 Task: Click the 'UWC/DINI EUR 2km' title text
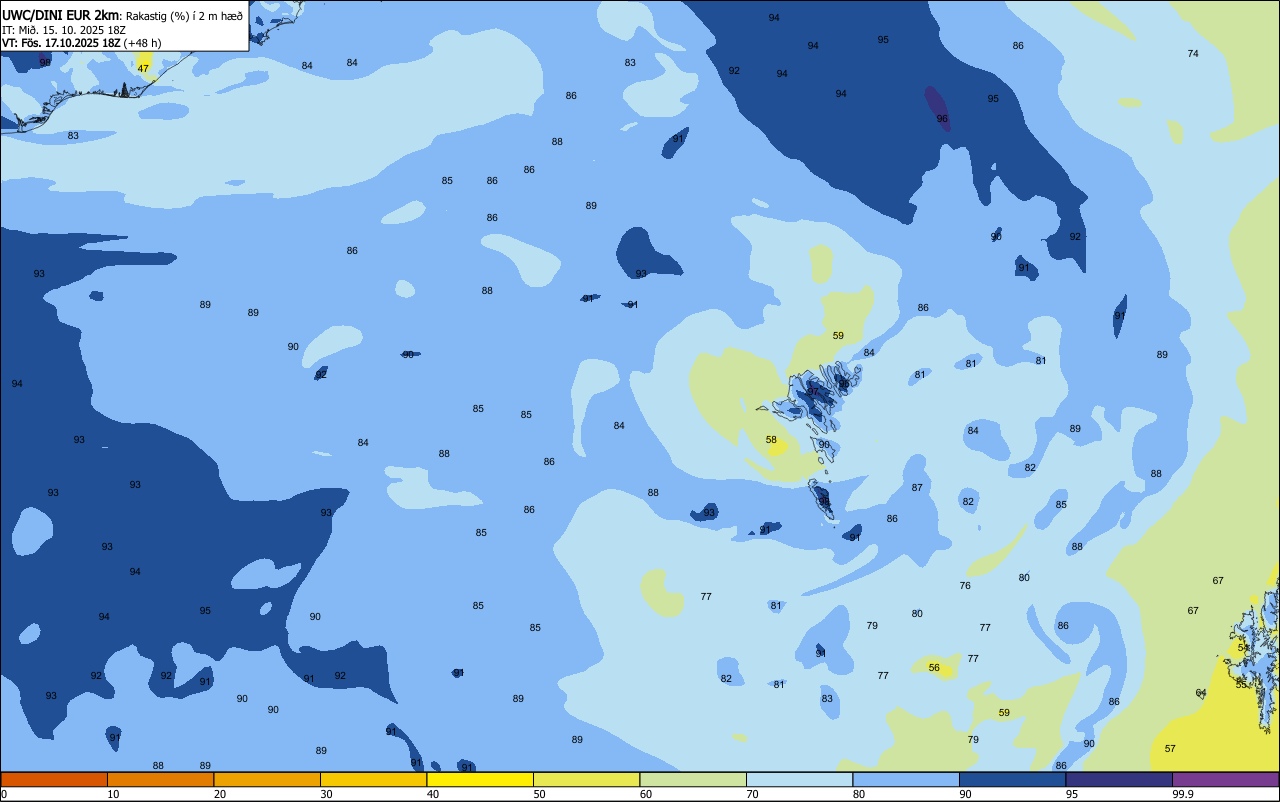(x=60, y=15)
